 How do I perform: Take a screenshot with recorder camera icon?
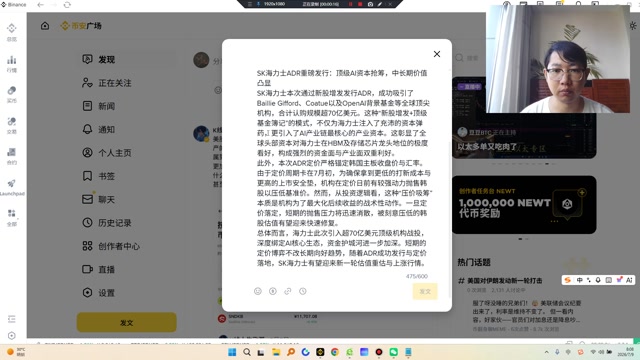(x=370, y=4)
